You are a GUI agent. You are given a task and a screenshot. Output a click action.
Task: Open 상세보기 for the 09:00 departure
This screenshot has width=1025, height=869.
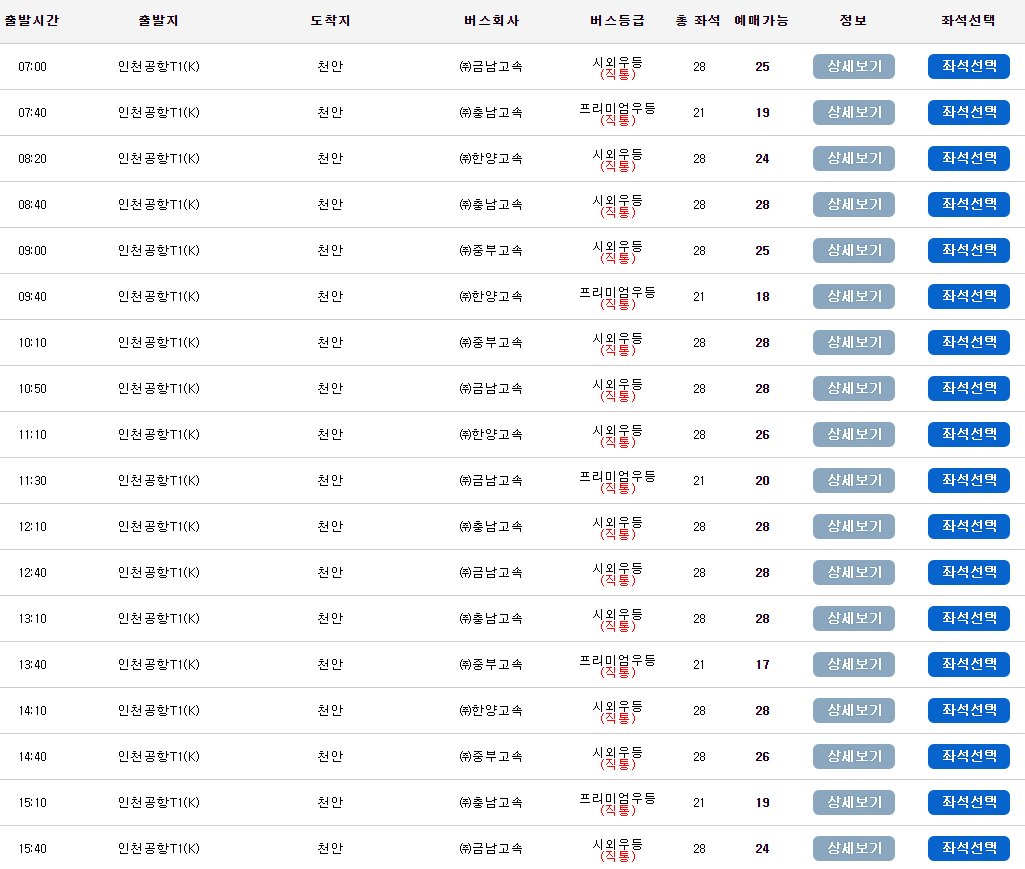click(854, 250)
